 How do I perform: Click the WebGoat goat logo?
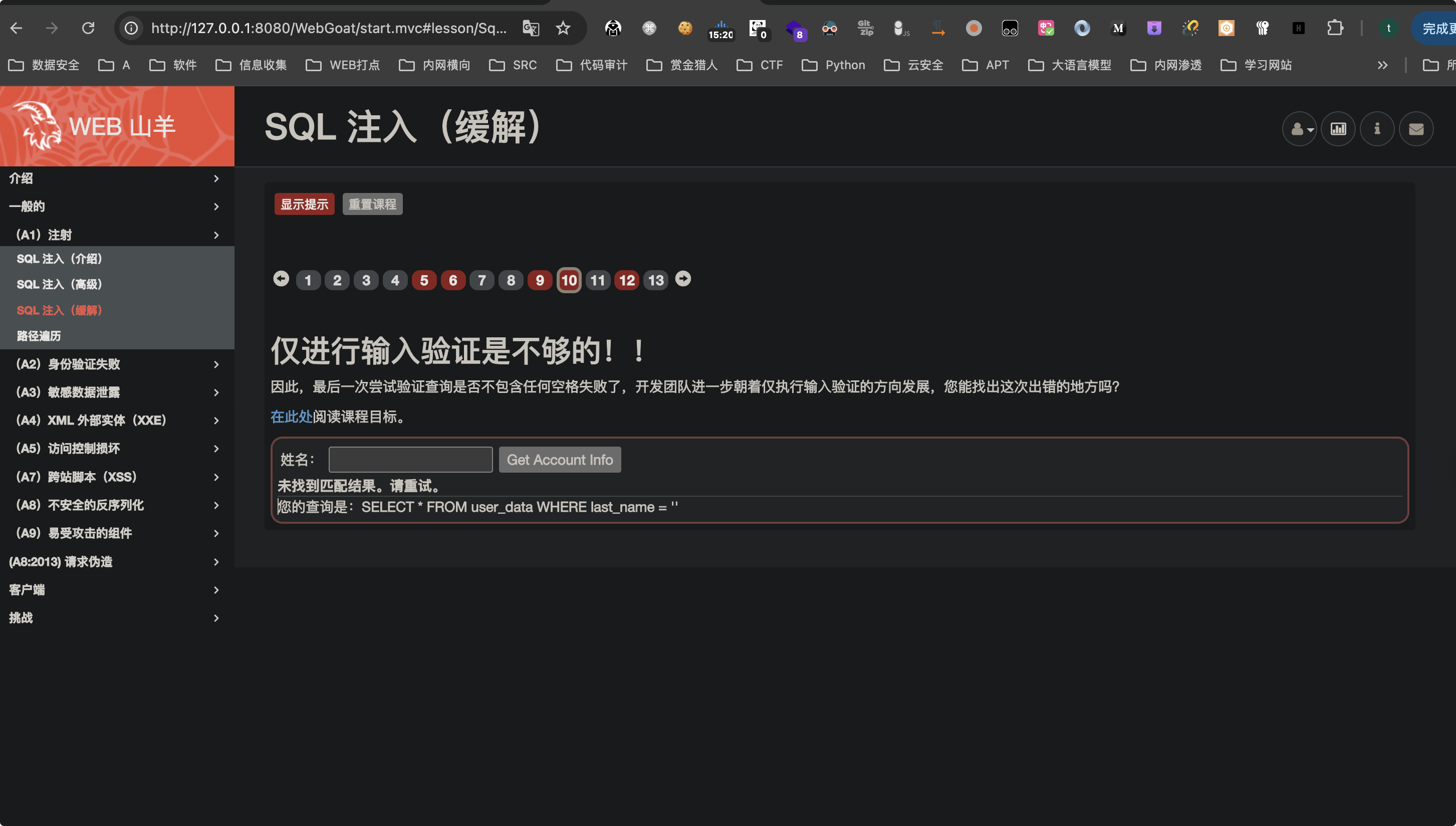pos(39,125)
